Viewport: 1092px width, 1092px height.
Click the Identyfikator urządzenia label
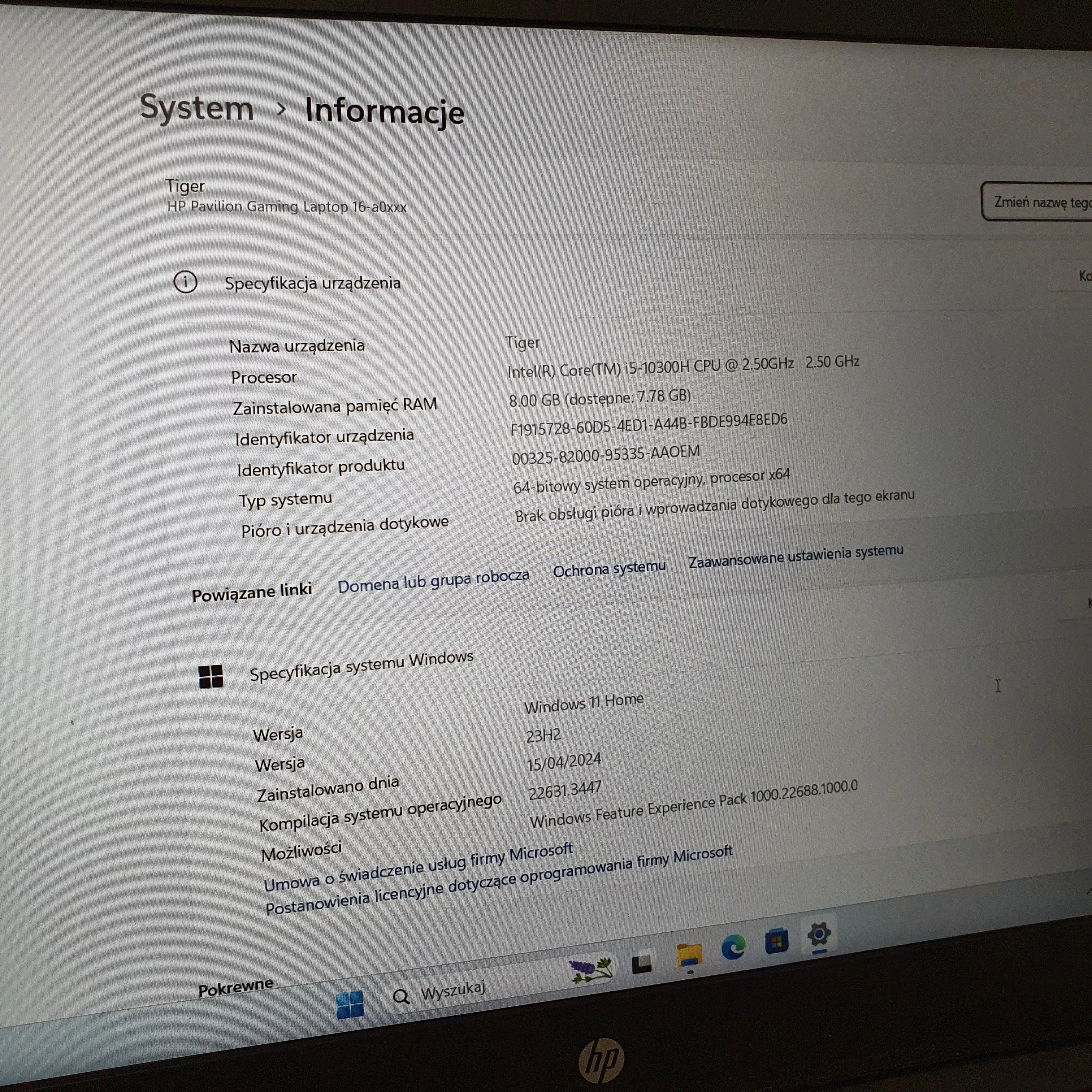coord(324,437)
